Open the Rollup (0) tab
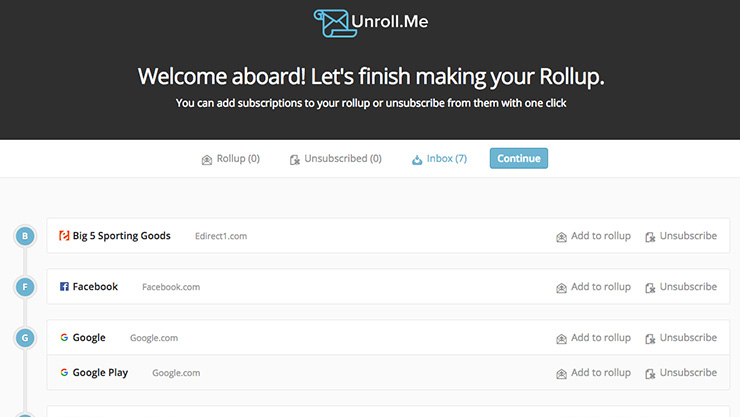 231,158
